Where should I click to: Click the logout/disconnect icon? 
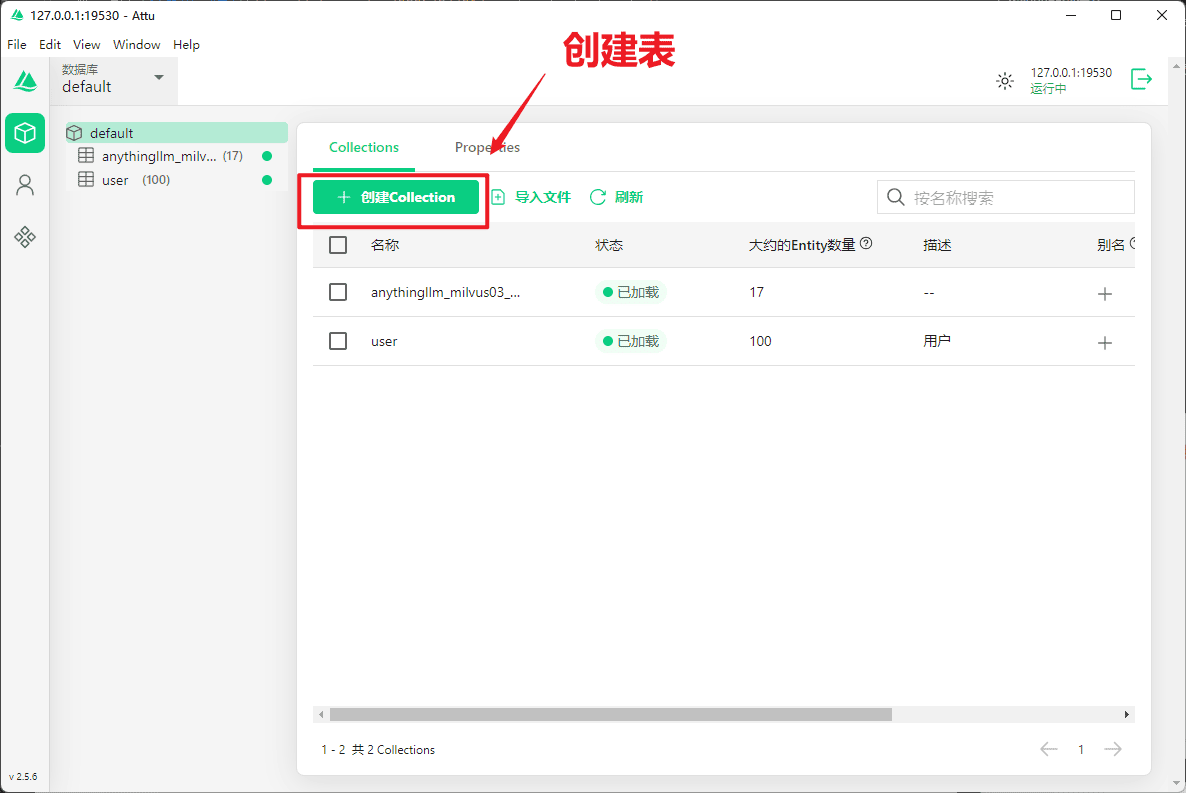coord(1141,80)
